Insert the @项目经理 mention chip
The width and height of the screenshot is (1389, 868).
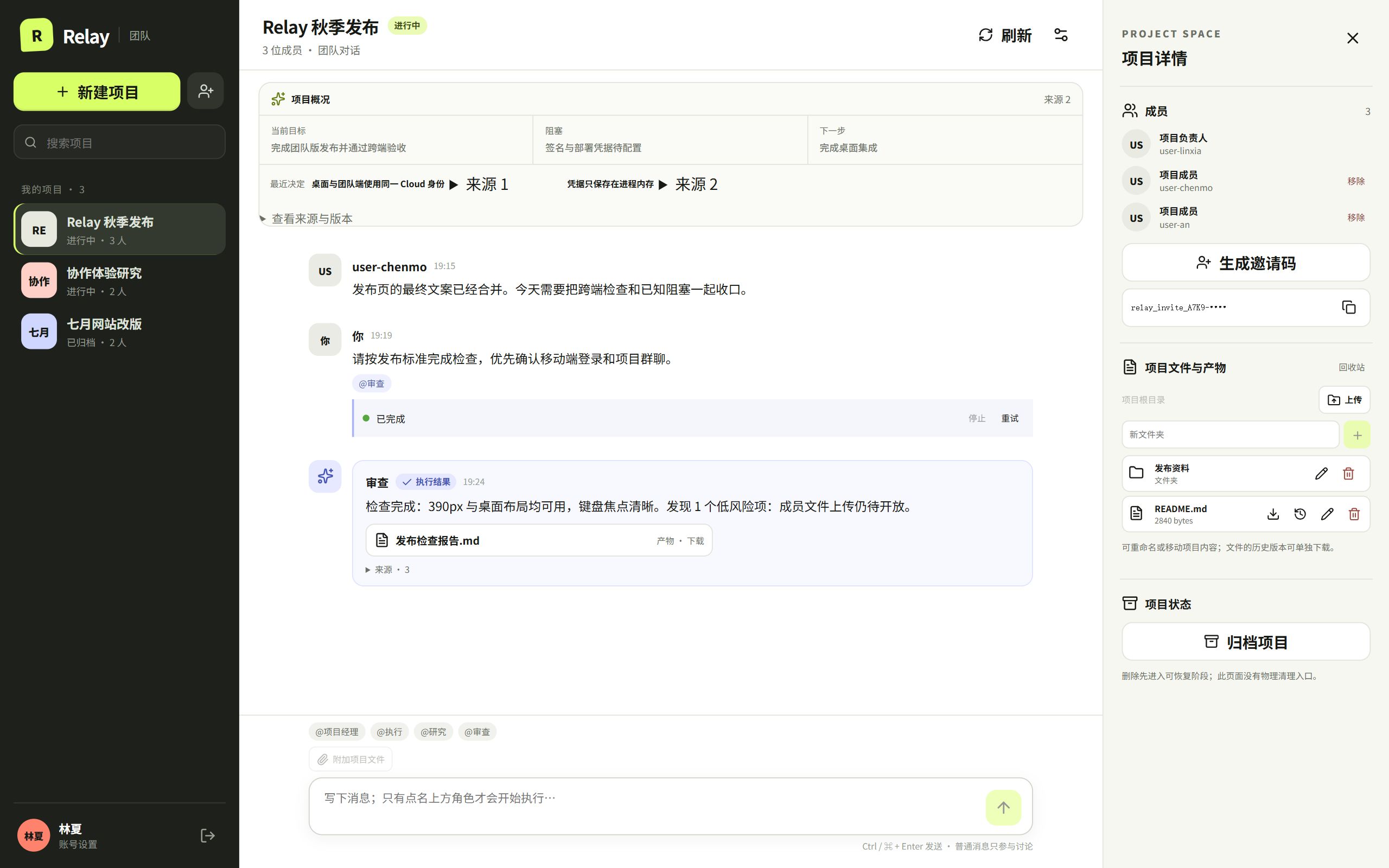click(337, 732)
